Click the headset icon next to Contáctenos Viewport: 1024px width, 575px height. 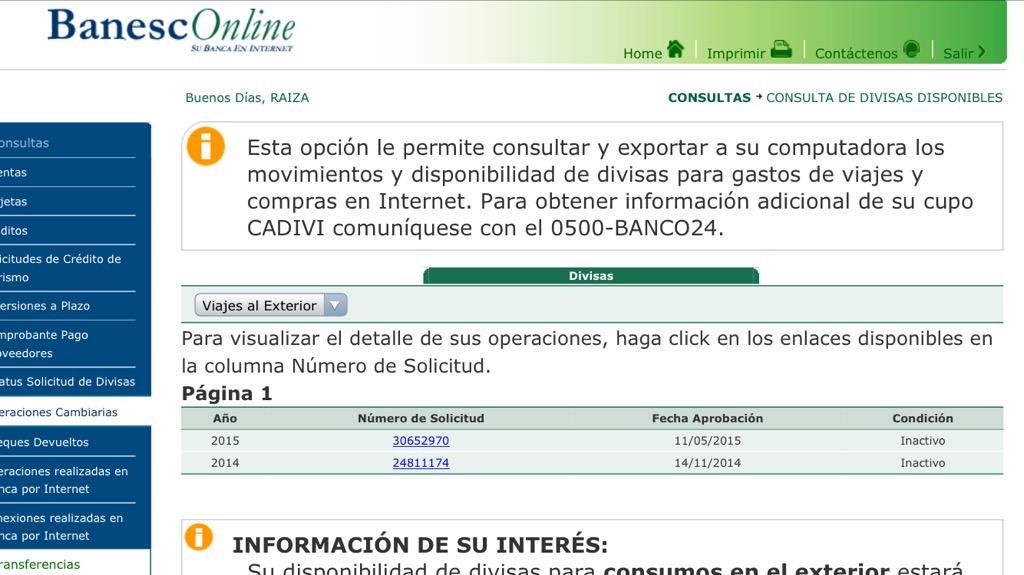(x=912, y=49)
